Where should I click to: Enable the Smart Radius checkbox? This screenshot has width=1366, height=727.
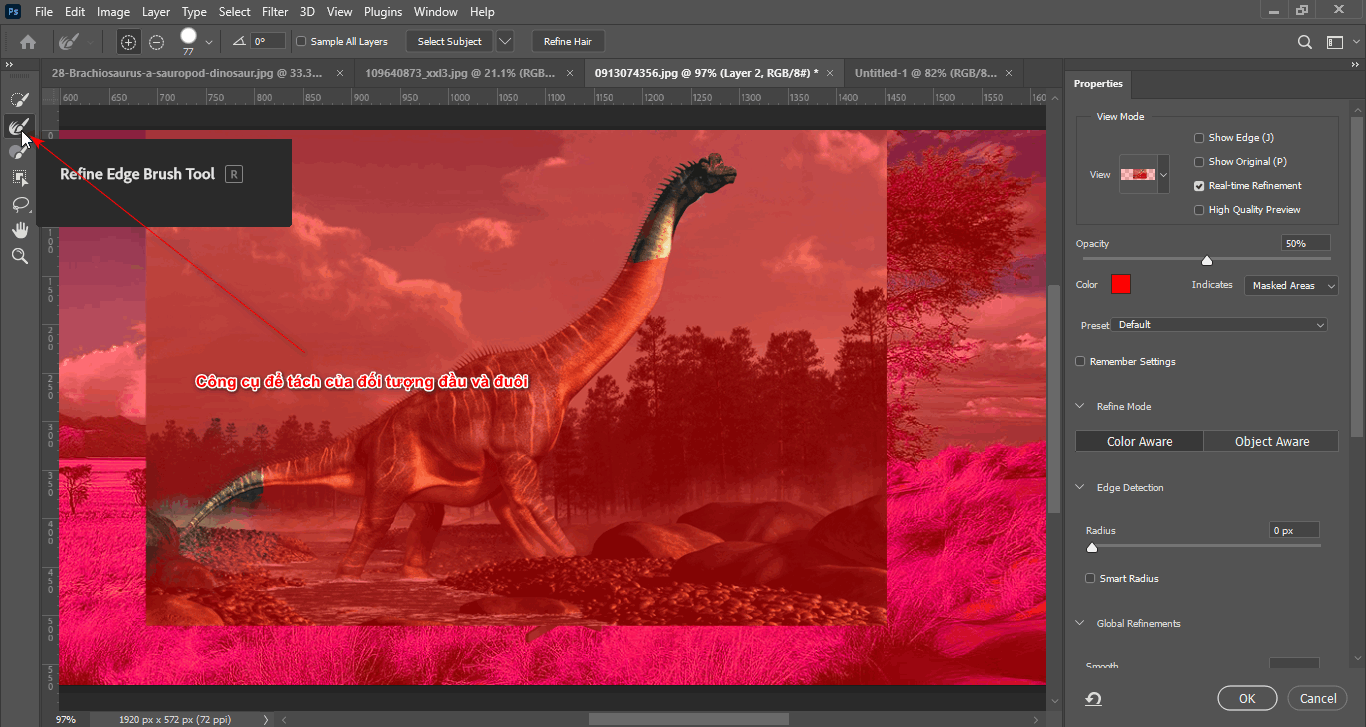tap(1089, 578)
